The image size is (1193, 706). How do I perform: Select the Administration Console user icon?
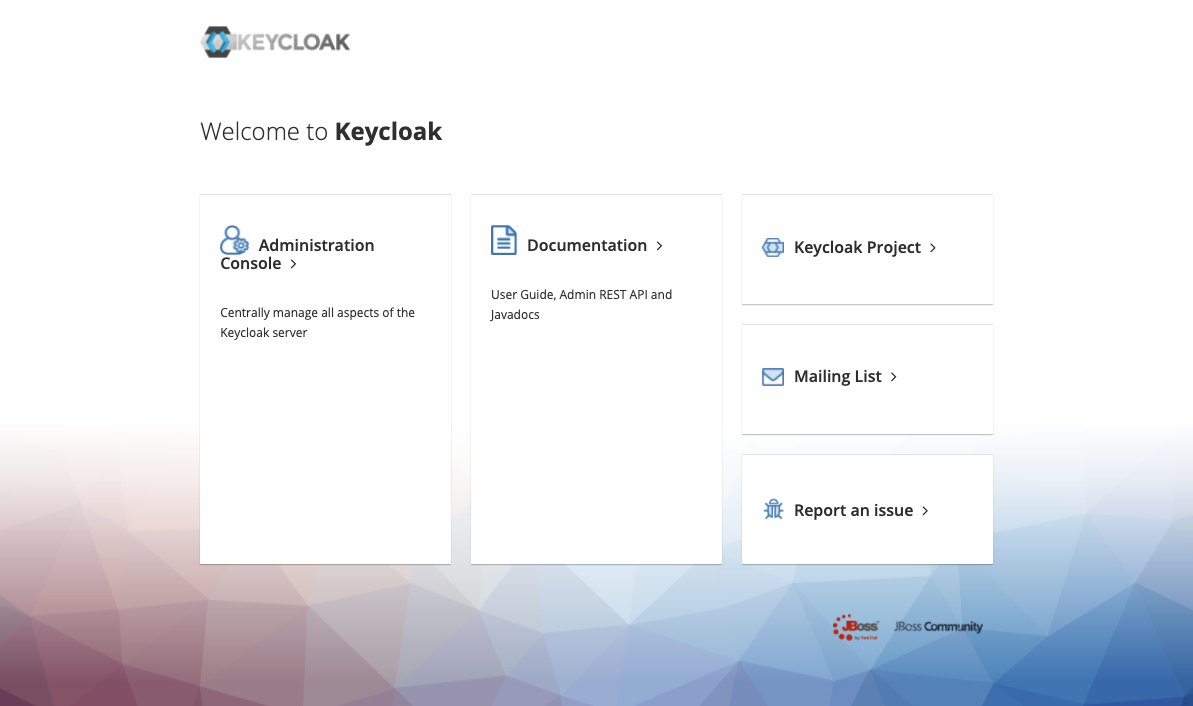point(234,240)
